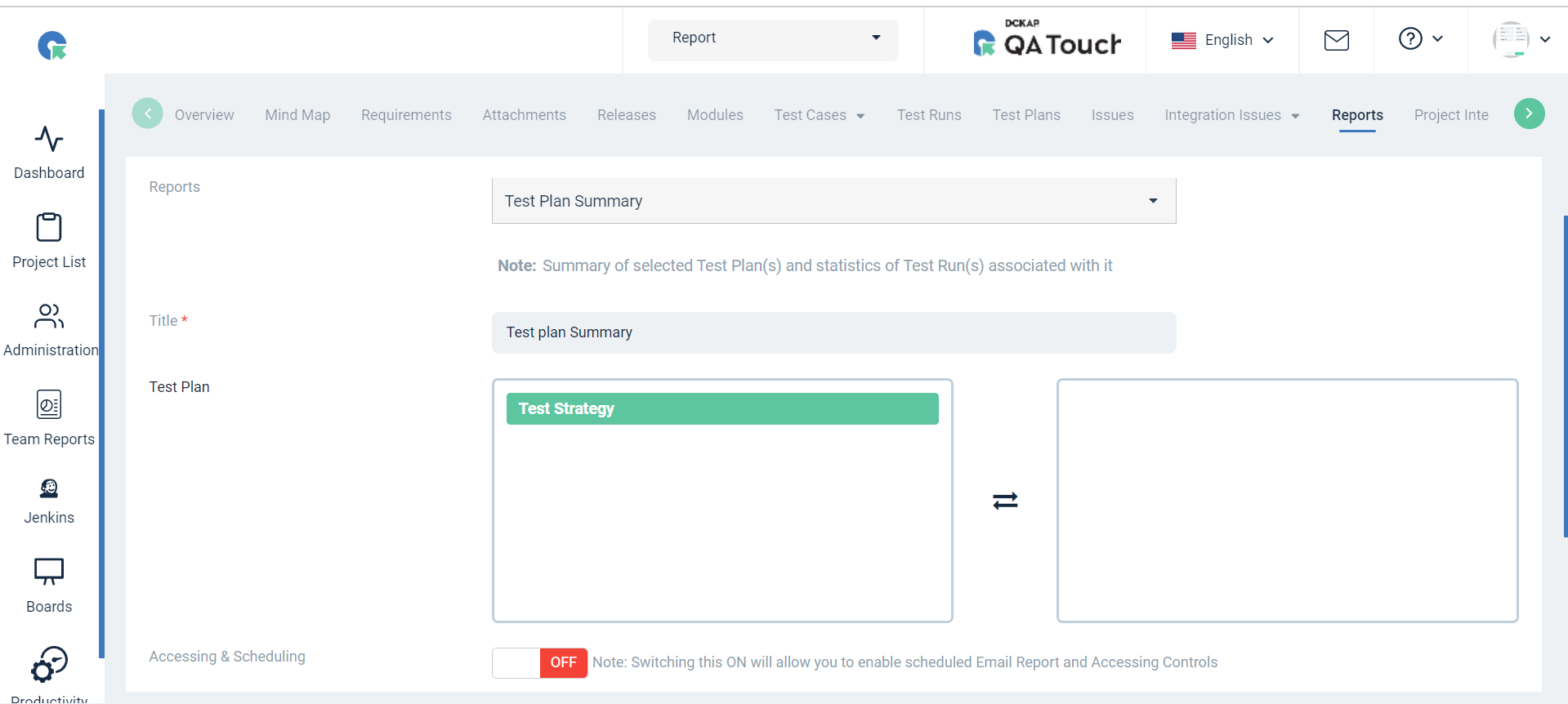Open Jenkins integration icon

click(x=49, y=488)
